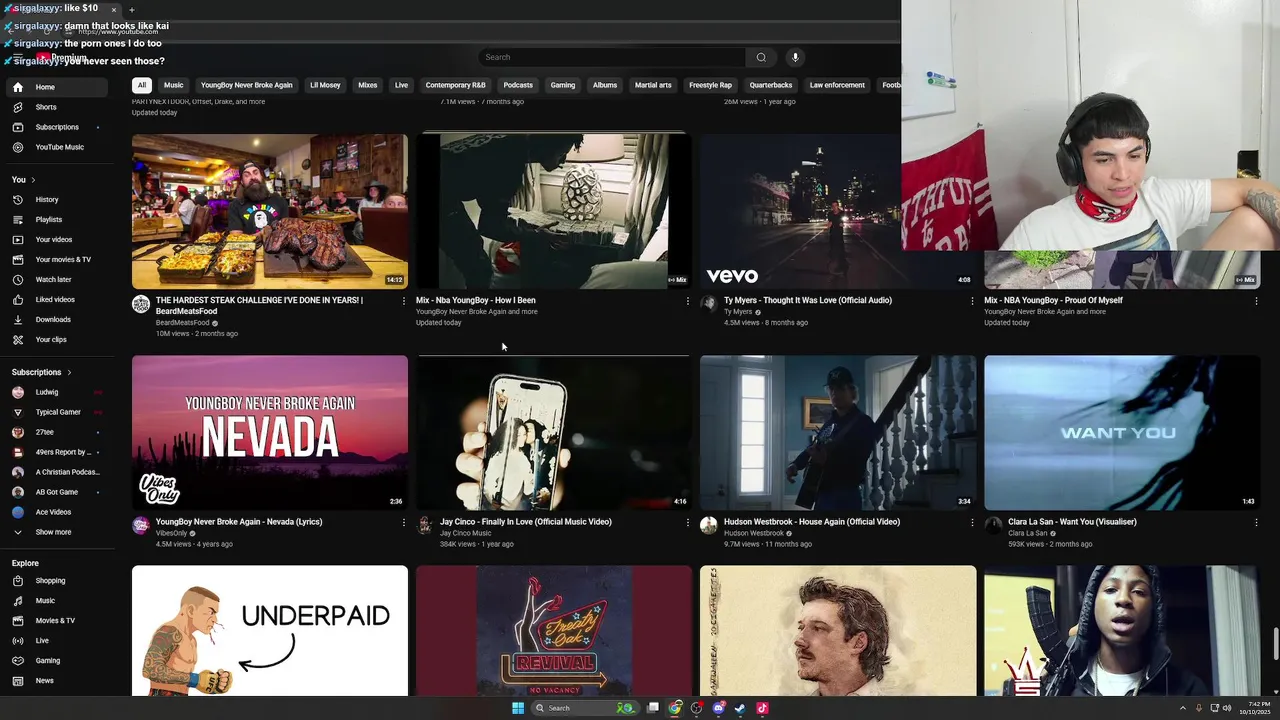This screenshot has width=1280, height=720.
Task: Expand the Subscriptions section header
Action: [42, 372]
